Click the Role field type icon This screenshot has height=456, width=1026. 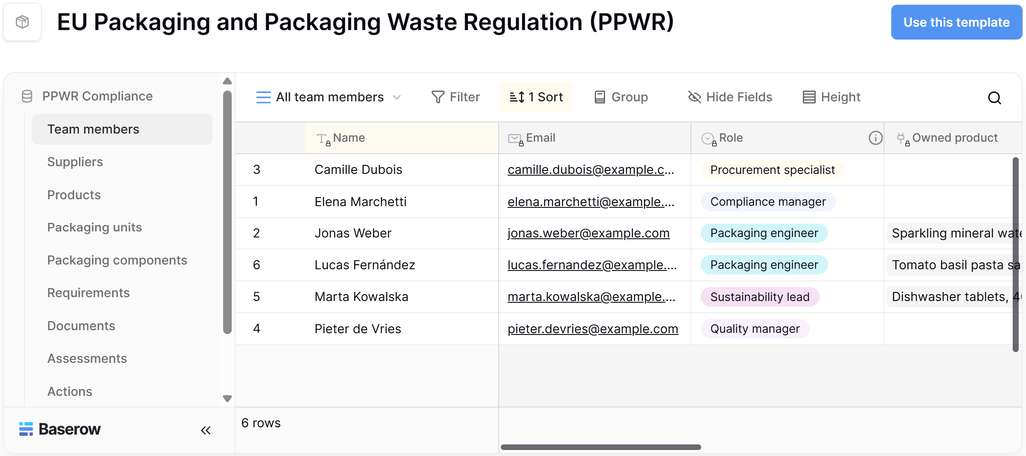(709, 139)
